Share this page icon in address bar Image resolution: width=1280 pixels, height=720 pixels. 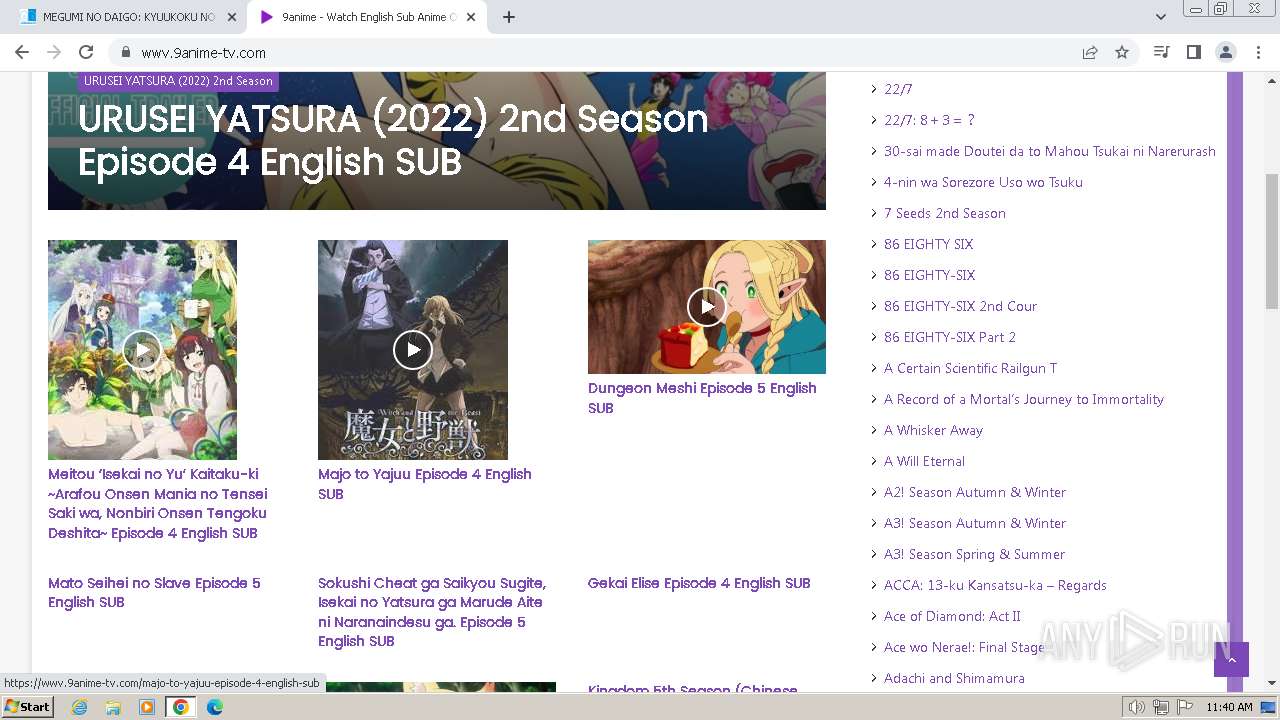1090,53
